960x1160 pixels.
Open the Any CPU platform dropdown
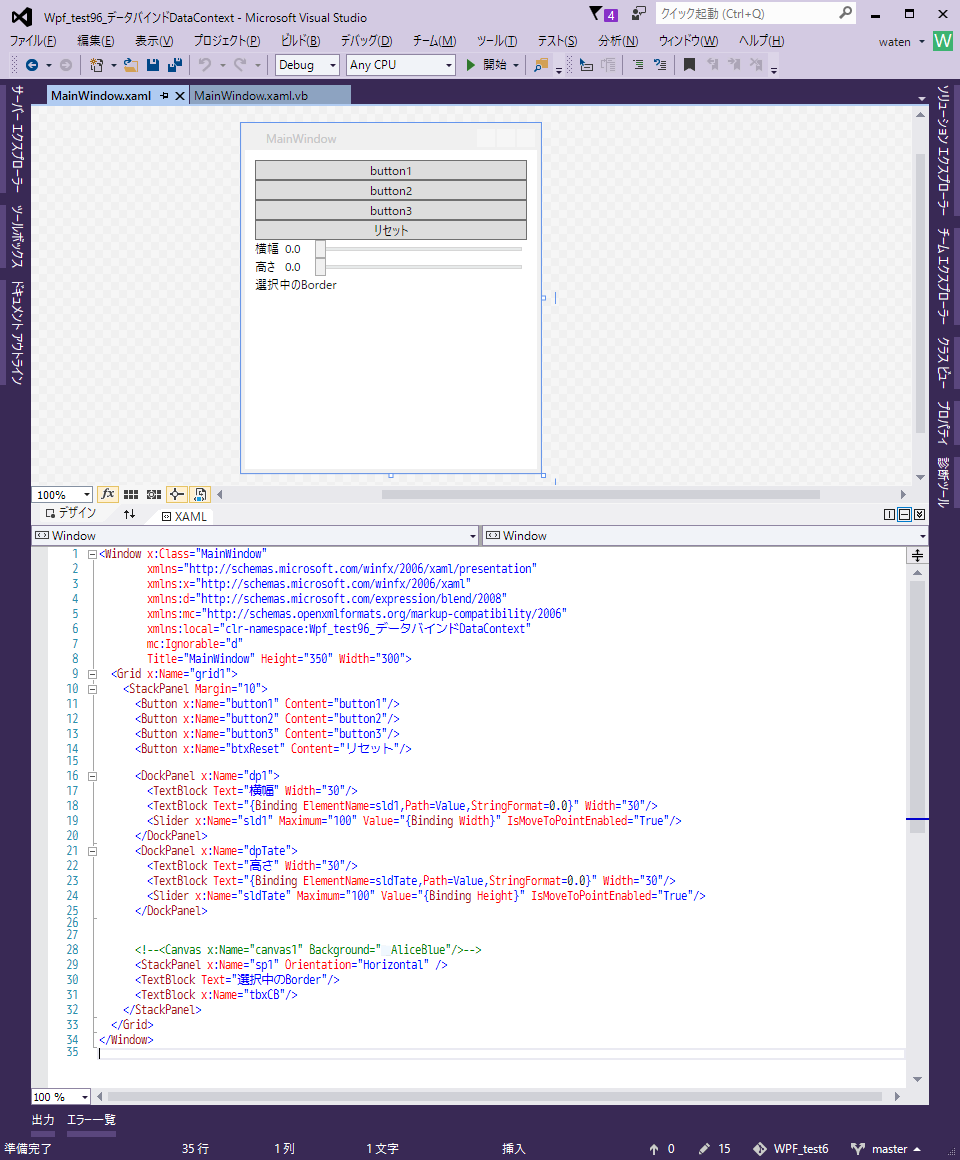click(400, 65)
